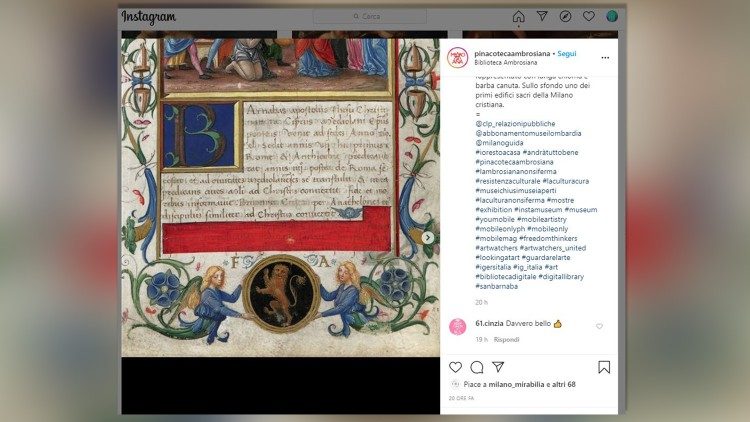Go to next image in carousel
Image resolution: width=750 pixels, height=422 pixels.
point(428,237)
